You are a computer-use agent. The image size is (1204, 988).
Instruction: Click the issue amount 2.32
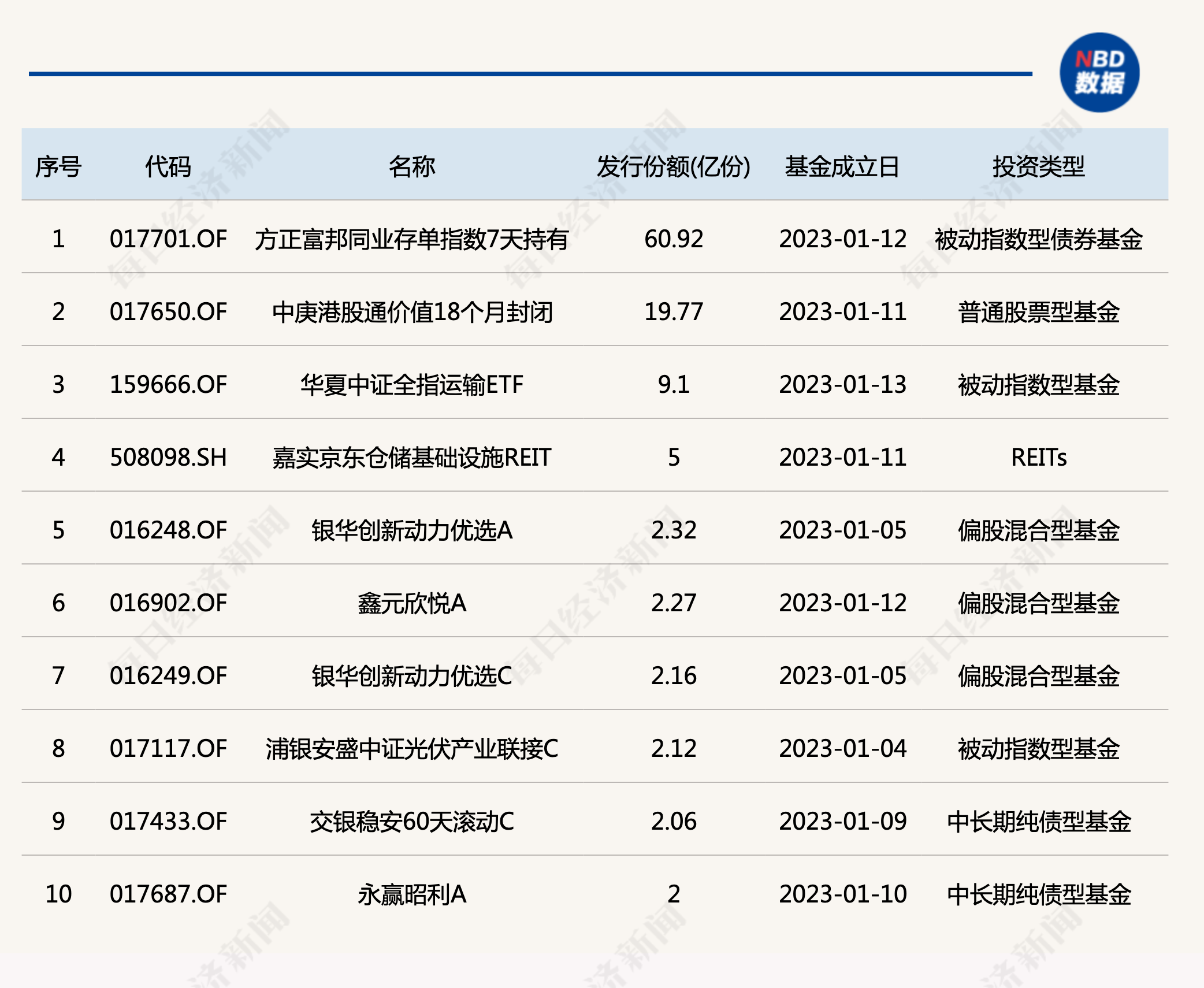(x=674, y=530)
